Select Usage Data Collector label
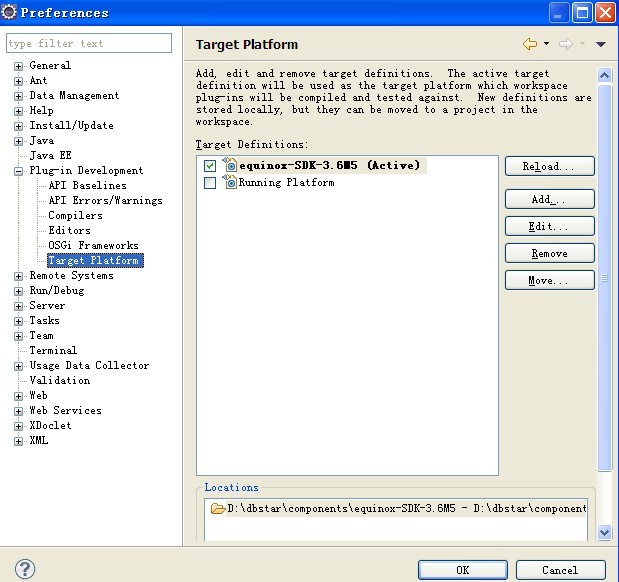Screen dimensions: 619x582 89,365
